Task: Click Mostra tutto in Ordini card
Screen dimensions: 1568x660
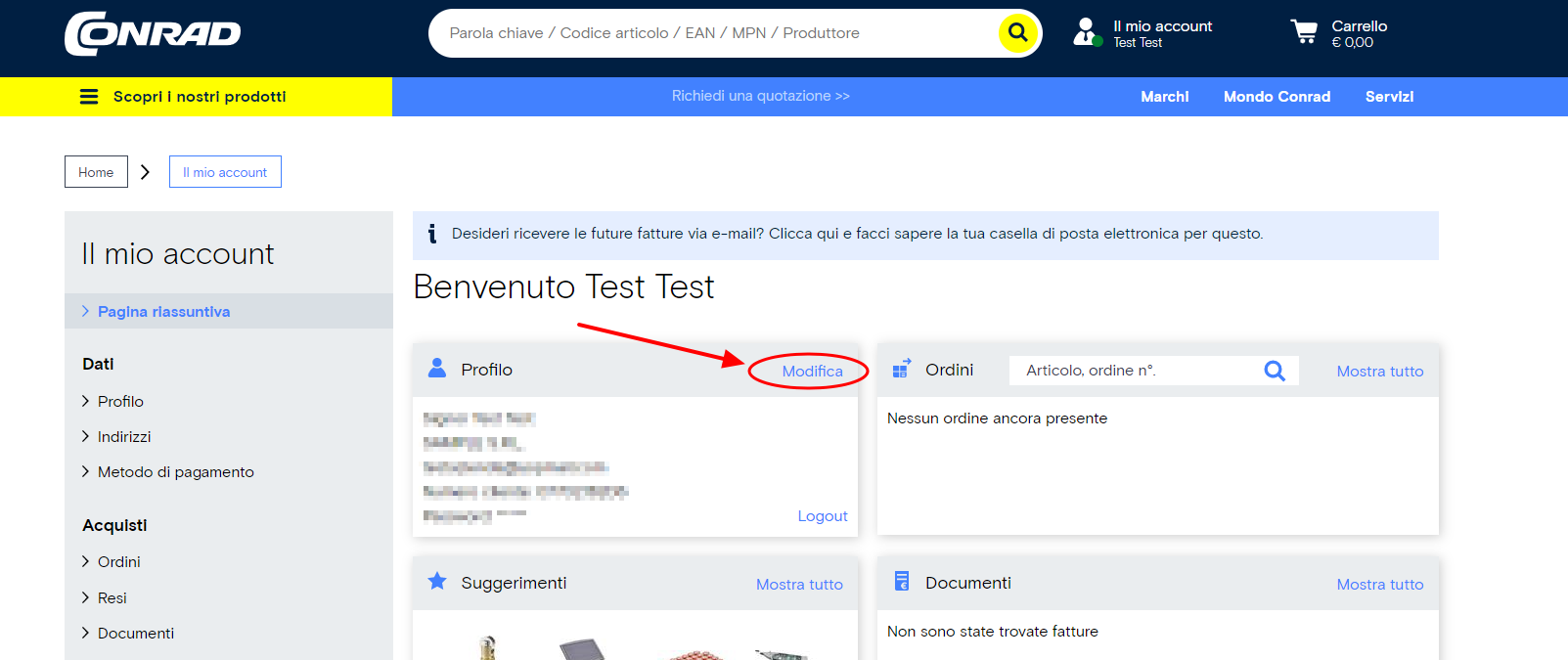Action: click(1379, 372)
